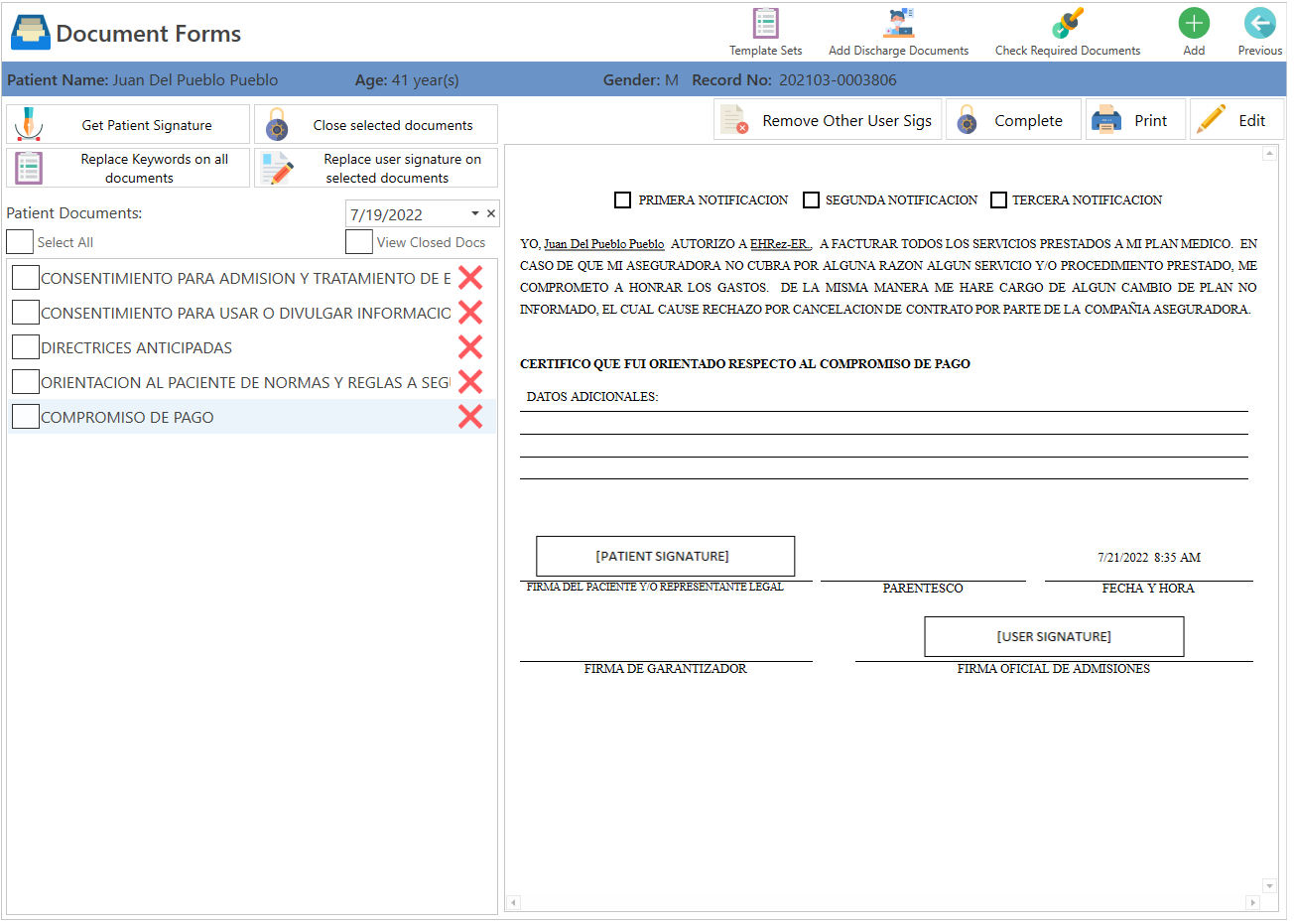Click the [PATIENT SIGNATURE] box
The height and width of the screenshot is (924, 1294).
(x=665, y=556)
